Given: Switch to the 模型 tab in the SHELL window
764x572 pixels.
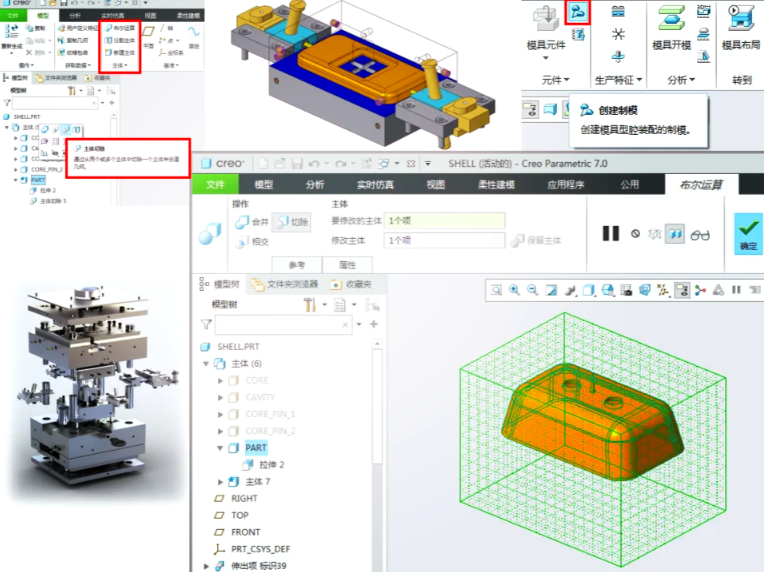Looking at the screenshot, I should tap(264, 184).
